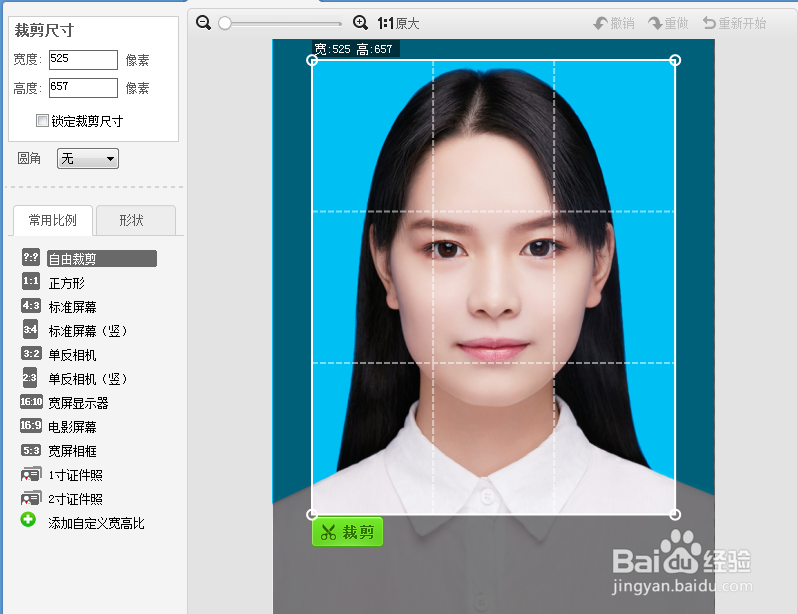Click the top-right crop corner handle
The width and height of the screenshot is (798, 614).
(x=675, y=61)
